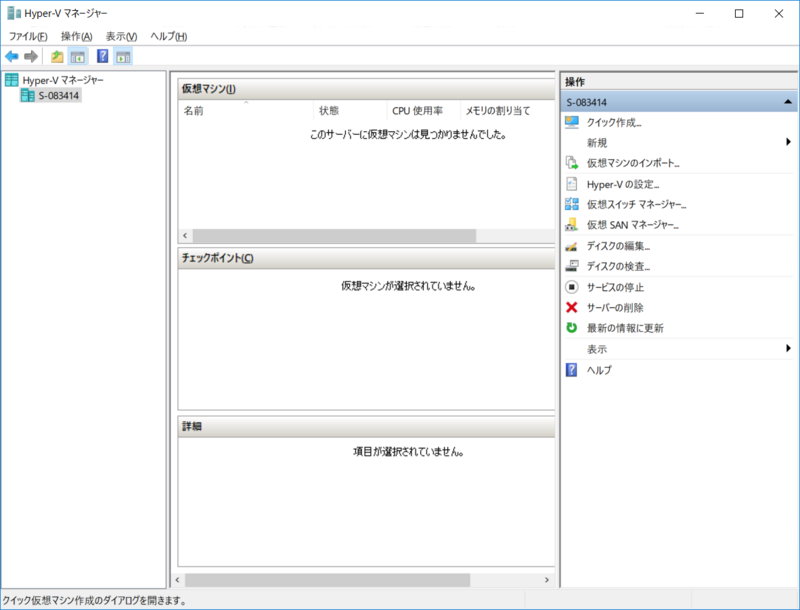Toggle the Show/Hide console tree toolbar icon
This screenshot has height=610, width=800.
click(x=78, y=57)
